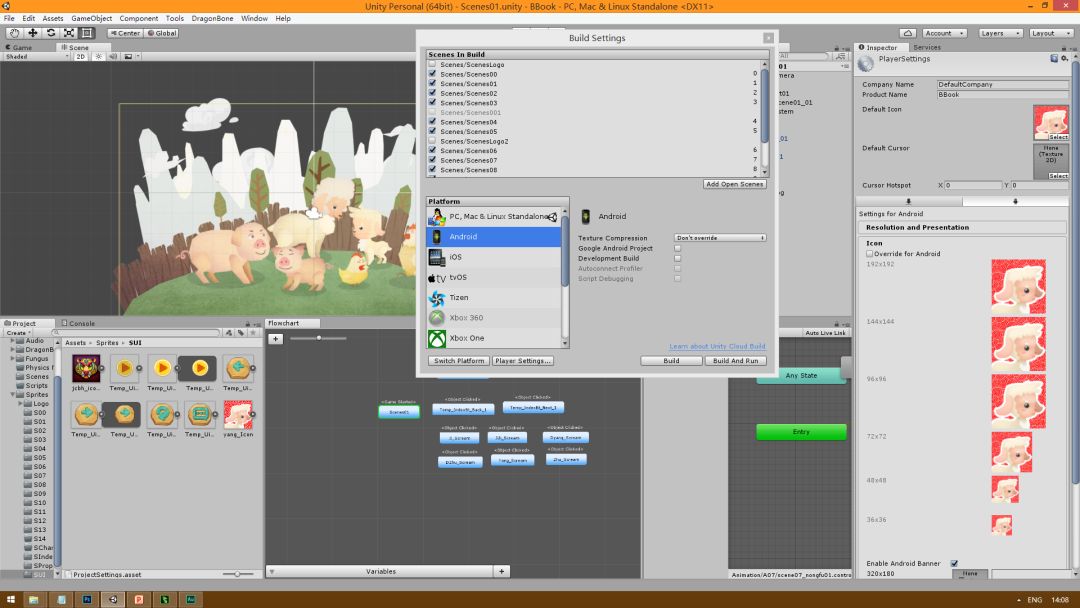1080x608 pixels.
Task: Select the yang_Icon sprite asset
Action: 238,414
